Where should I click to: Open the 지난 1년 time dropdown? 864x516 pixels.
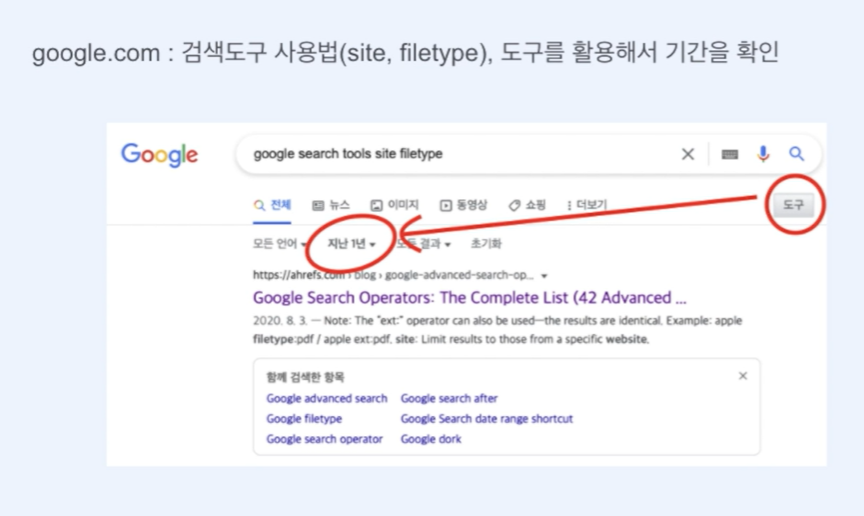click(351, 244)
